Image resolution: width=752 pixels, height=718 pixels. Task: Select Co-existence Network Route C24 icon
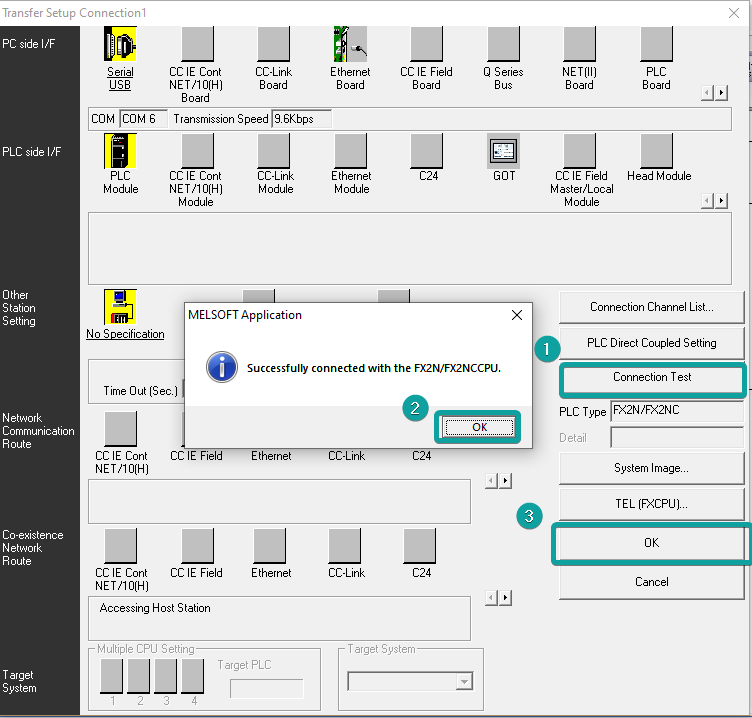point(420,546)
